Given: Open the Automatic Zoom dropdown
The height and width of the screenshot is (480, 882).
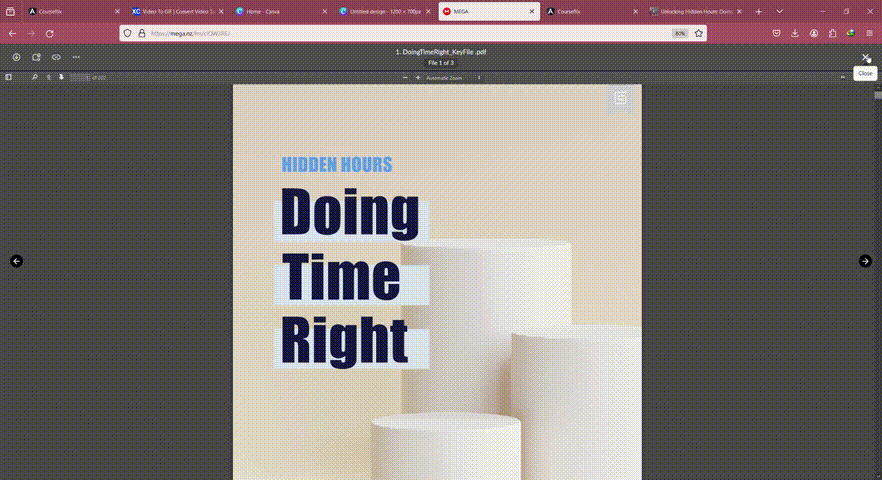Looking at the screenshot, I should click(453, 78).
